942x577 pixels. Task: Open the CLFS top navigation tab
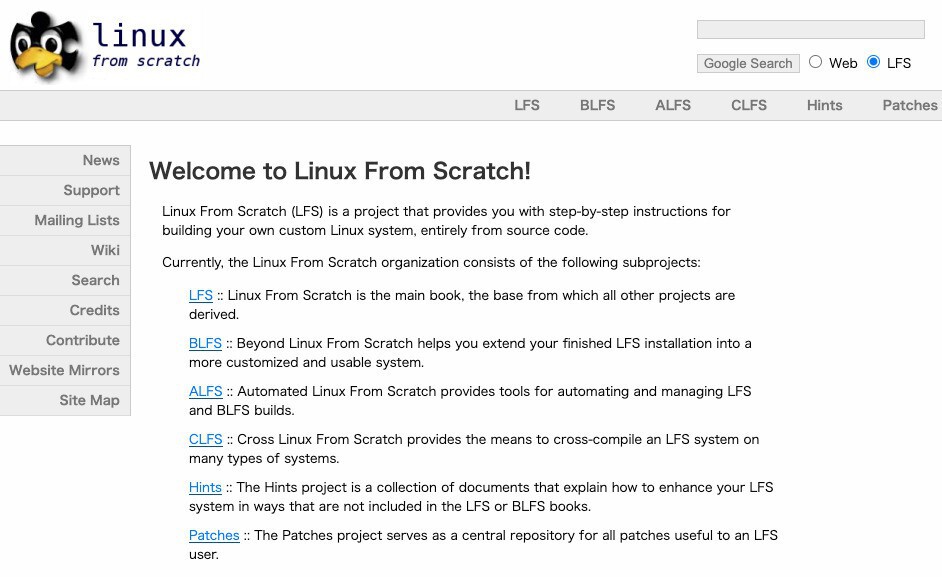(749, 105)
